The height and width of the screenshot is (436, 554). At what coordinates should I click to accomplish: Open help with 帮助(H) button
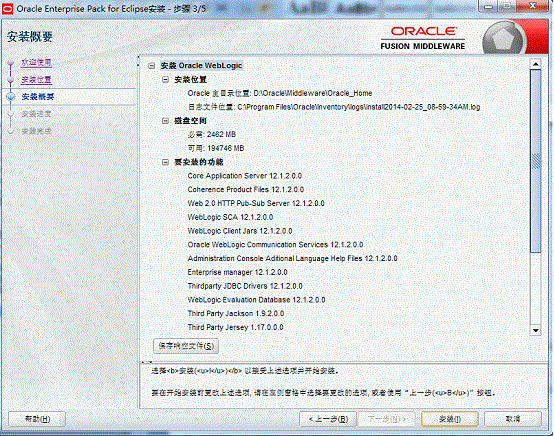pyautogui.click(x=37, y=419)
